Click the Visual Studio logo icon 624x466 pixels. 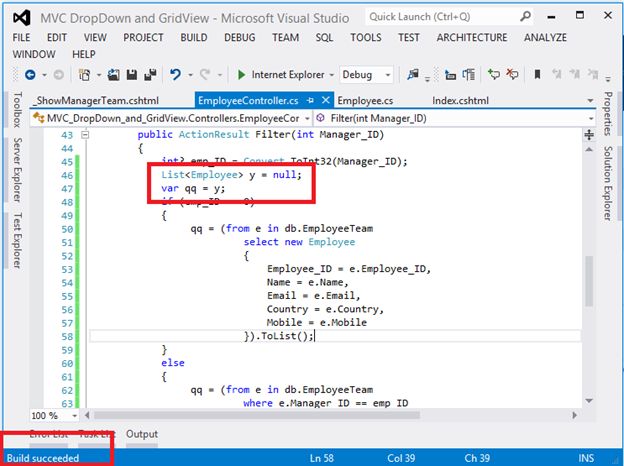21,18
